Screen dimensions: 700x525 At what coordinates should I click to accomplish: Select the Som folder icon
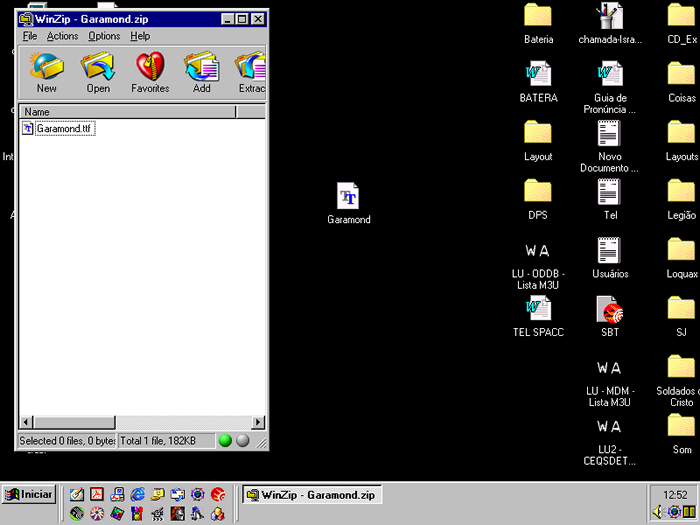click(x=682, y=434)
